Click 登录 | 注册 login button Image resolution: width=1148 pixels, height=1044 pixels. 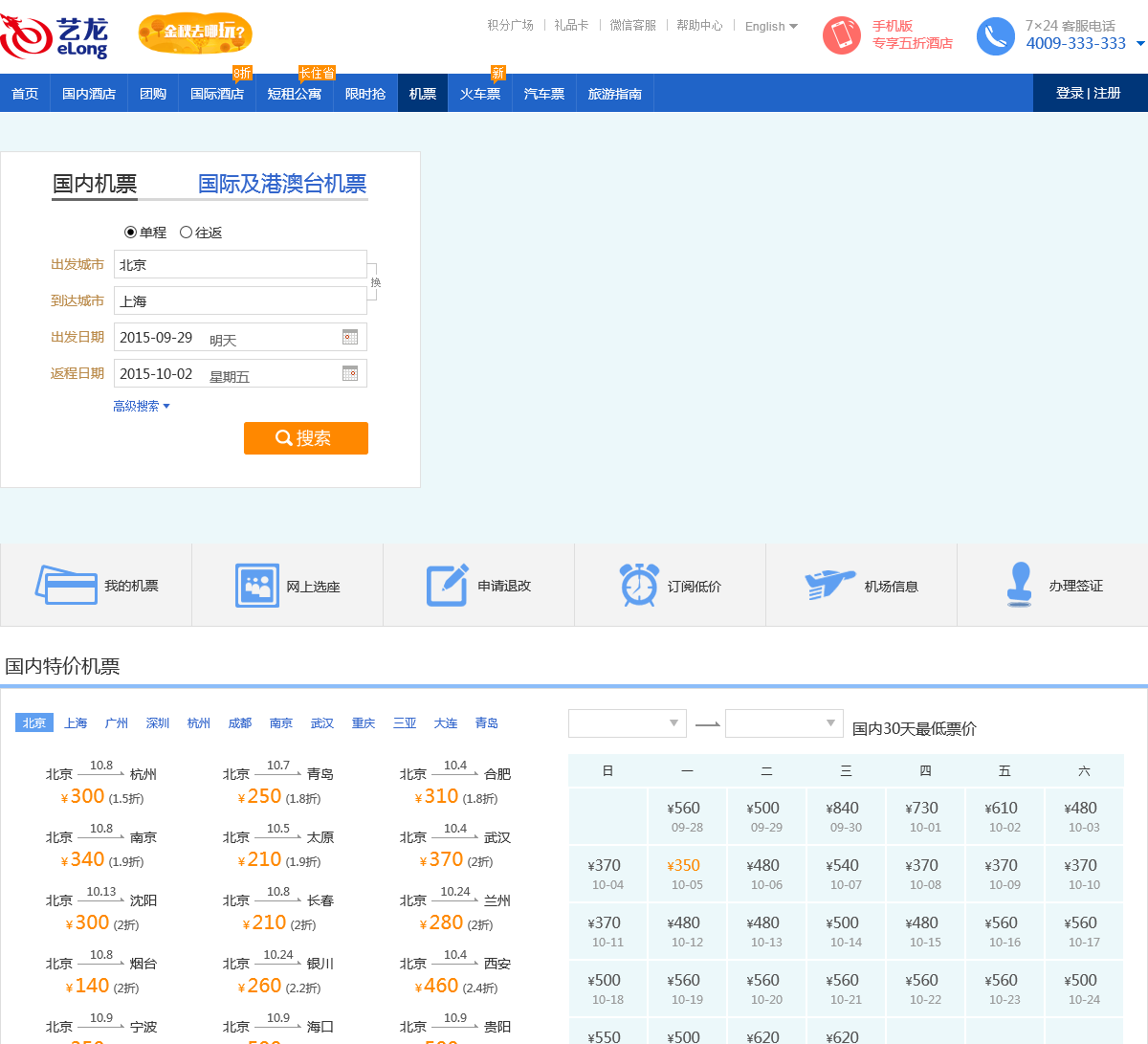click(x=1089, y=93)
